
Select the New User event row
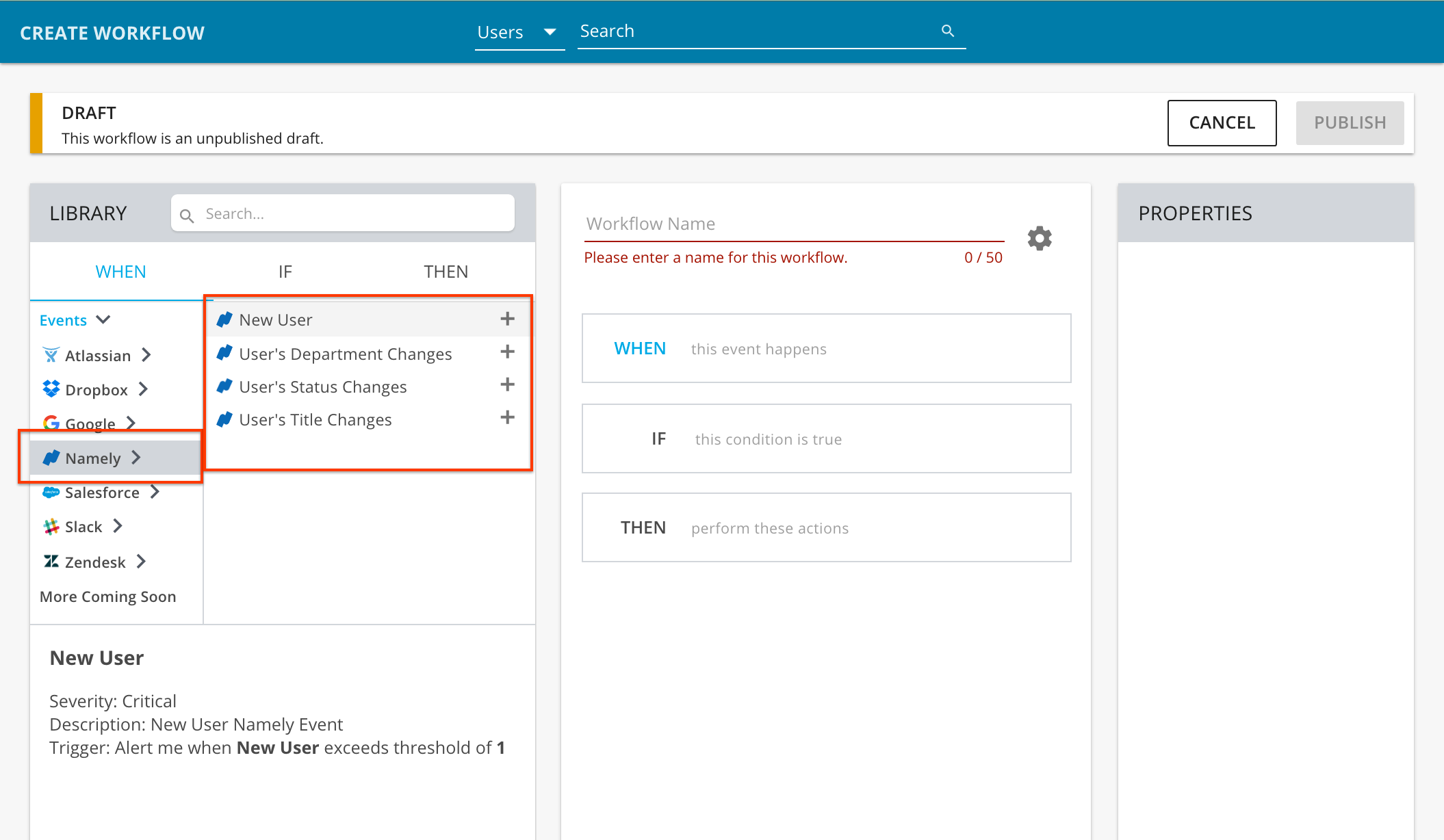368,319
